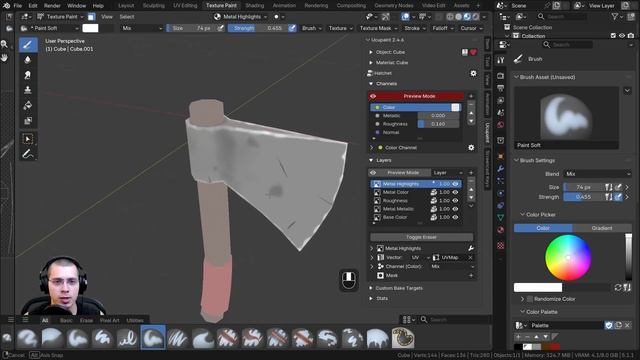Open Color Channel settings gear
The image size is (640, 360).
[471, 147]
